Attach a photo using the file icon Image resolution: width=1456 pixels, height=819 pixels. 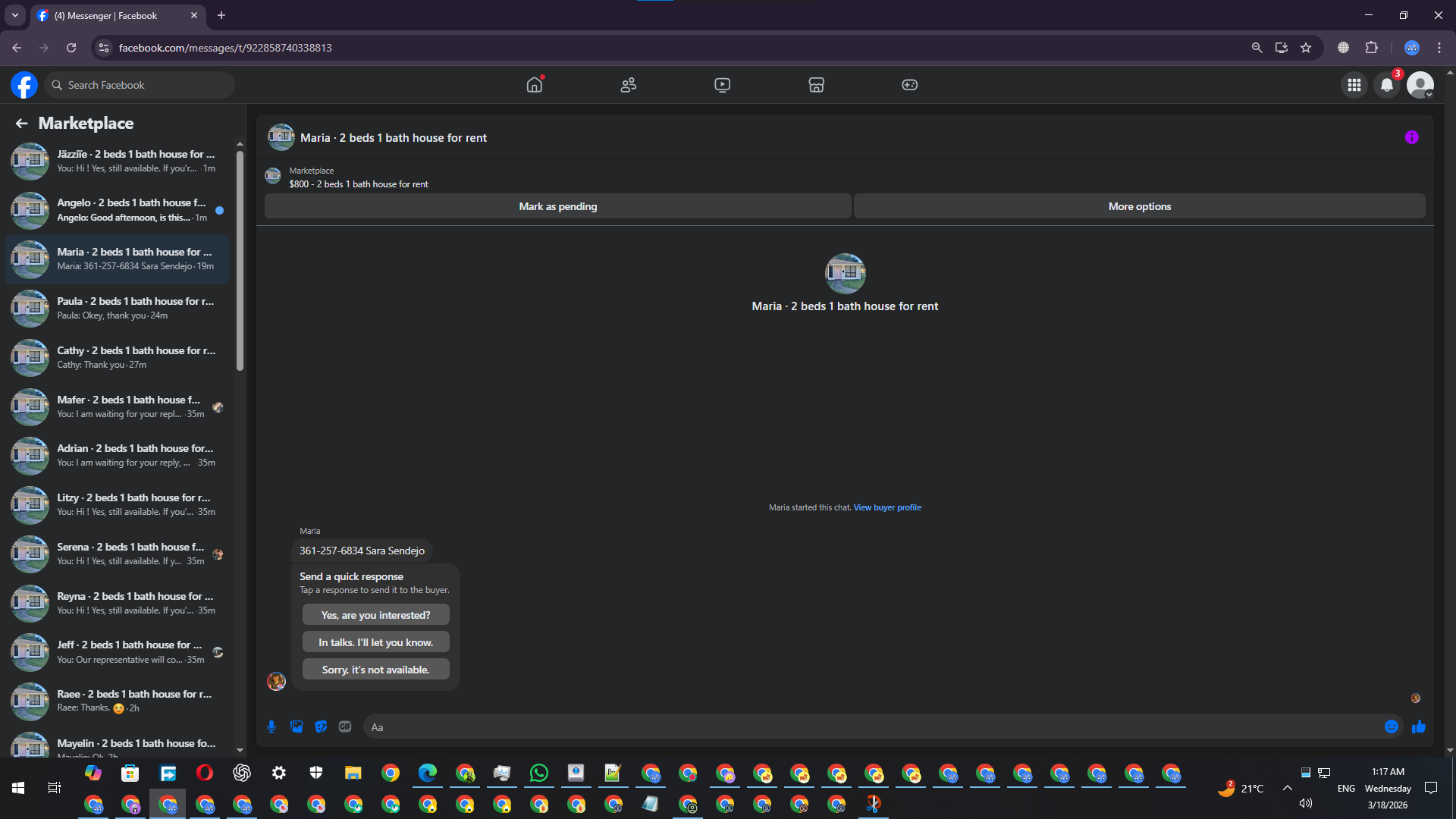[x=297, y=726]
